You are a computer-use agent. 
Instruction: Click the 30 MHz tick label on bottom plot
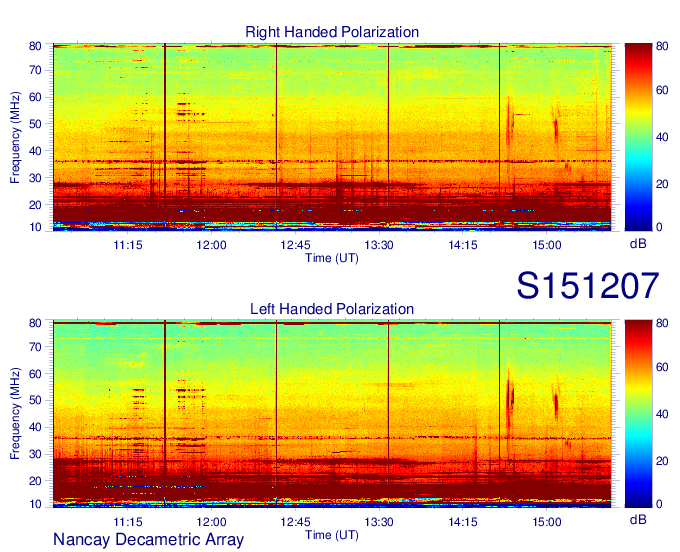[35, 454]
